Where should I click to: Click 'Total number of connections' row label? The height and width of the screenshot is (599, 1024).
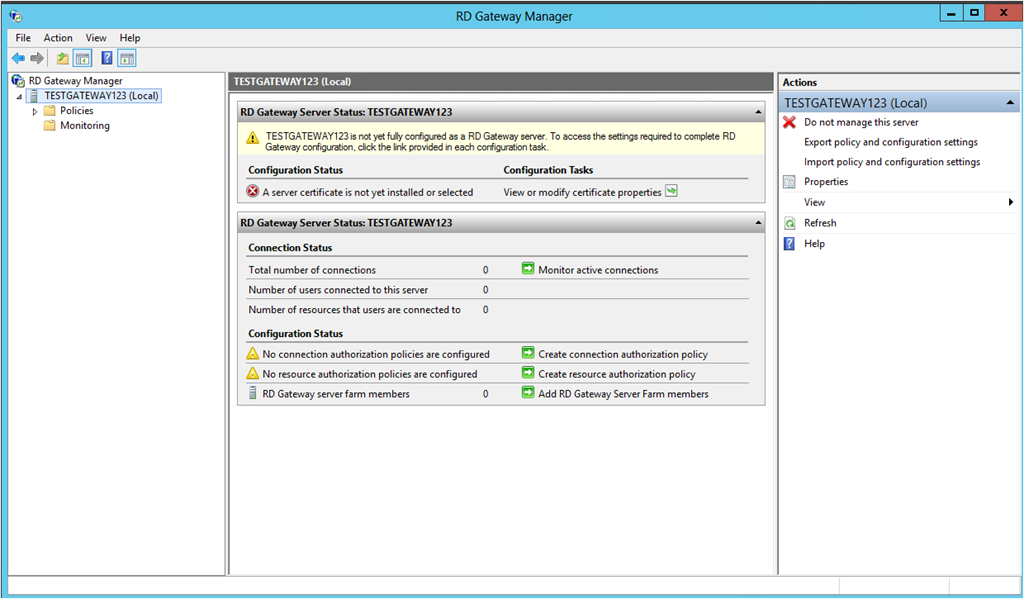click(312, 270)
